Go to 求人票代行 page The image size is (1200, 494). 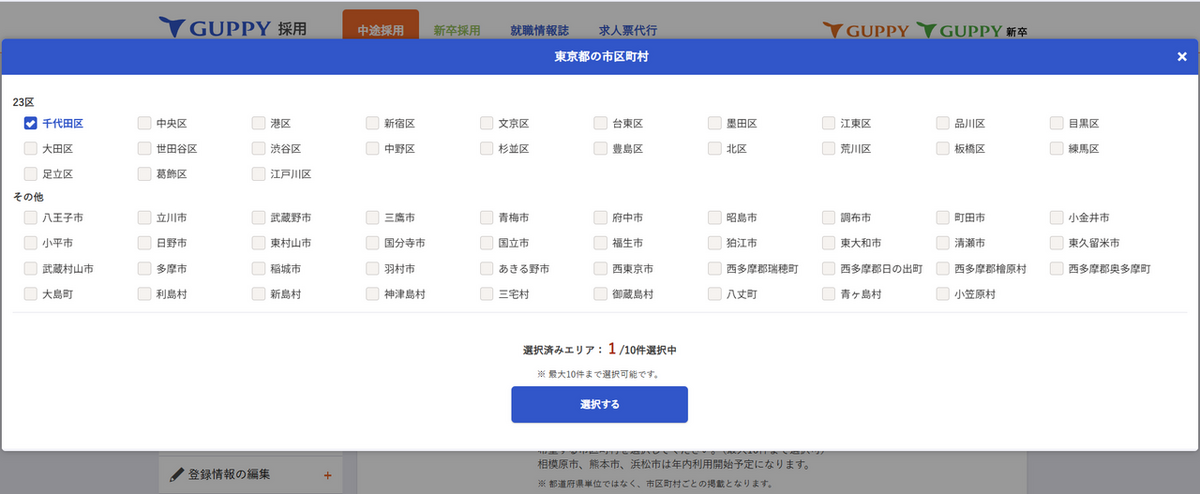(628, 30)
